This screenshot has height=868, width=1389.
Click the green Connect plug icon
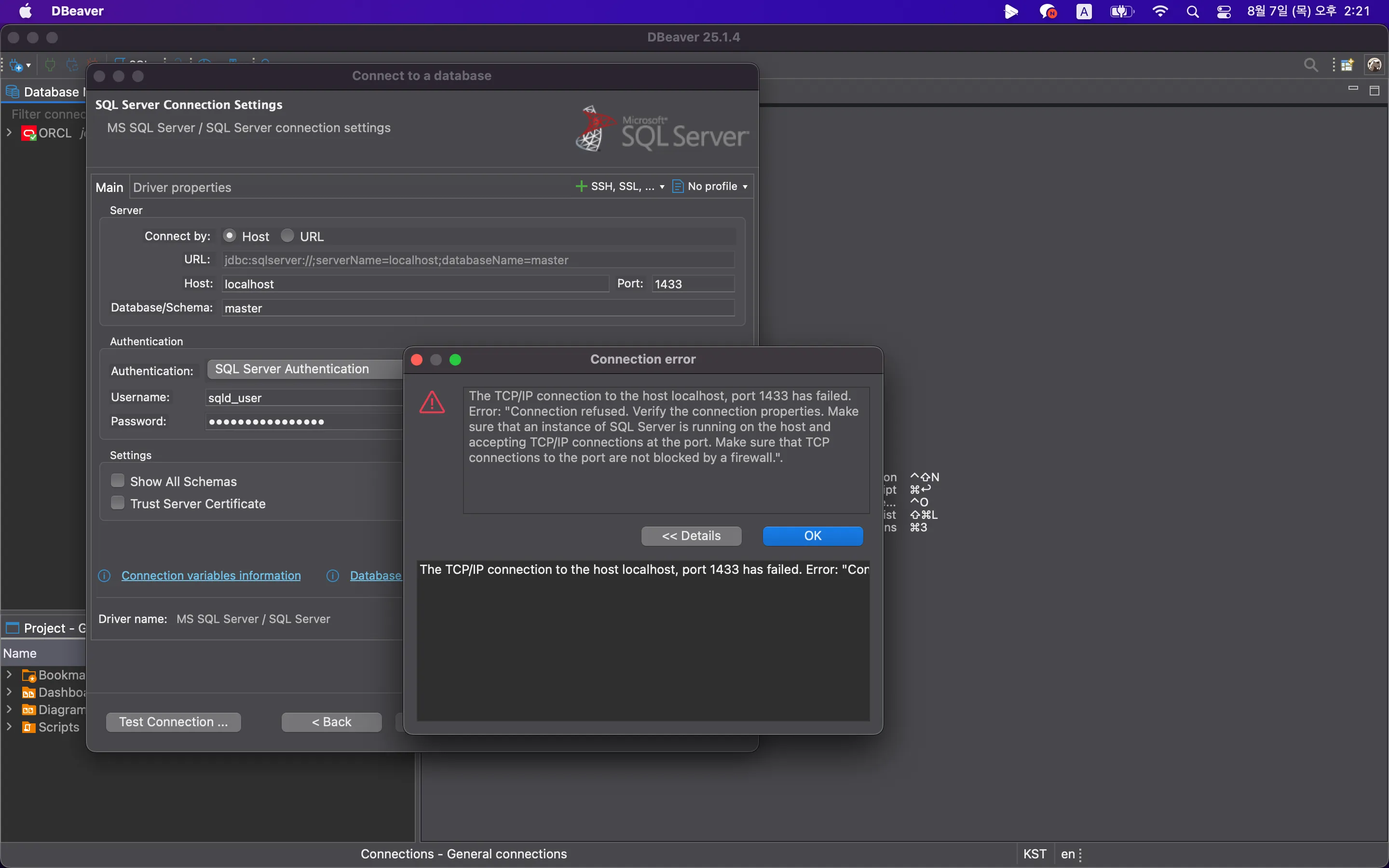[51, 66]
